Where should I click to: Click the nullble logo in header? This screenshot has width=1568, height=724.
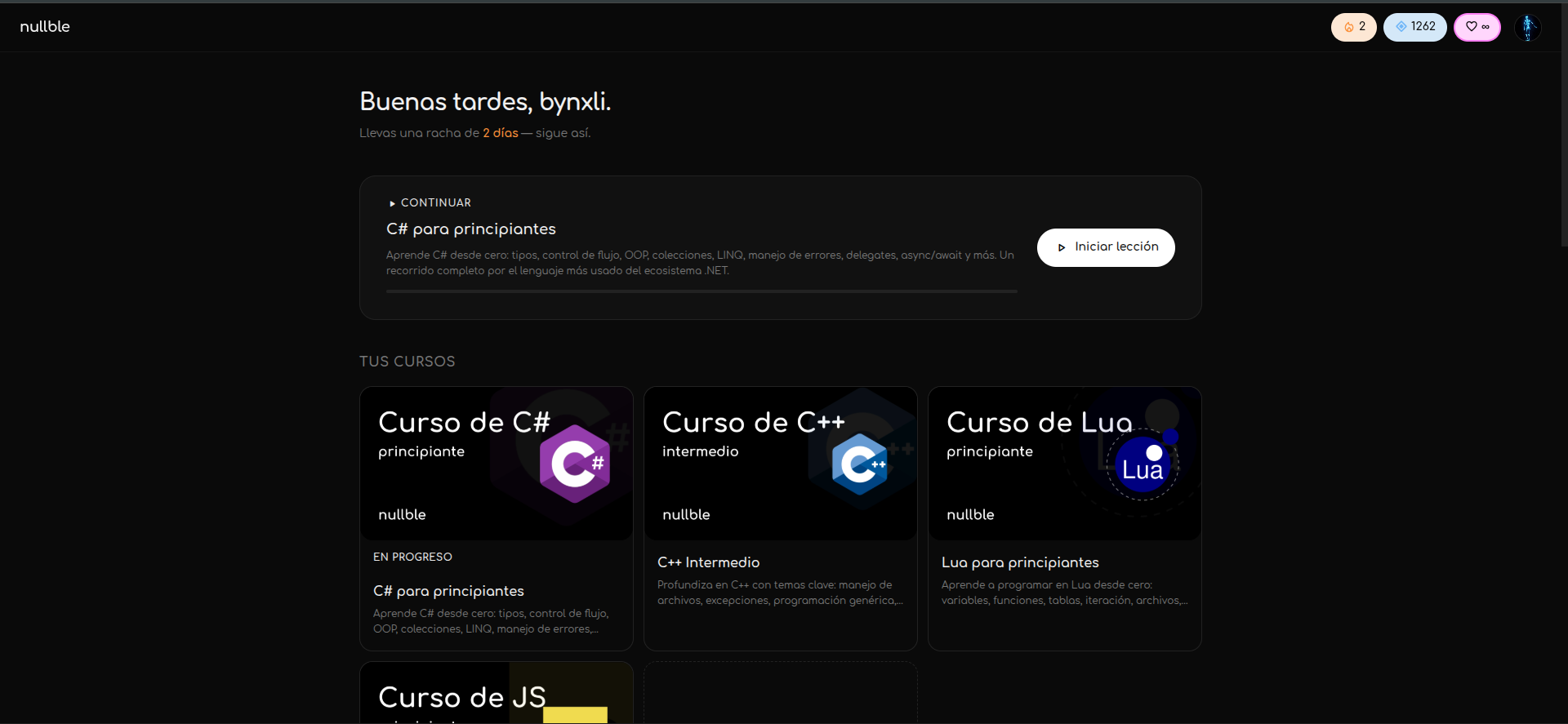point(45,26)
